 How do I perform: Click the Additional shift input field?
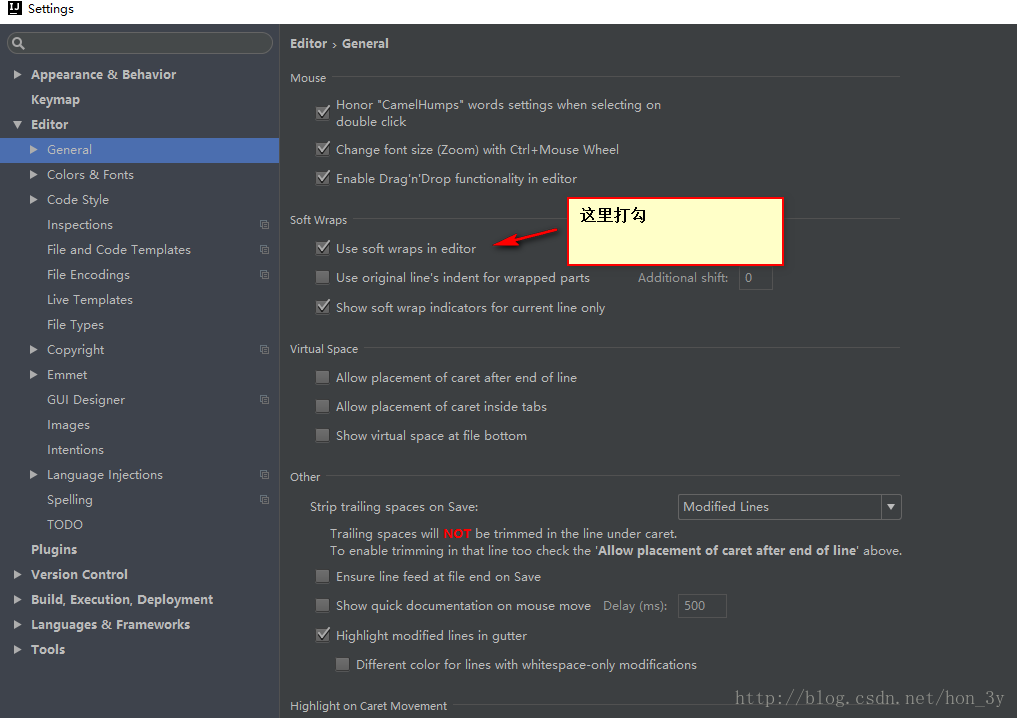(756, 278)
